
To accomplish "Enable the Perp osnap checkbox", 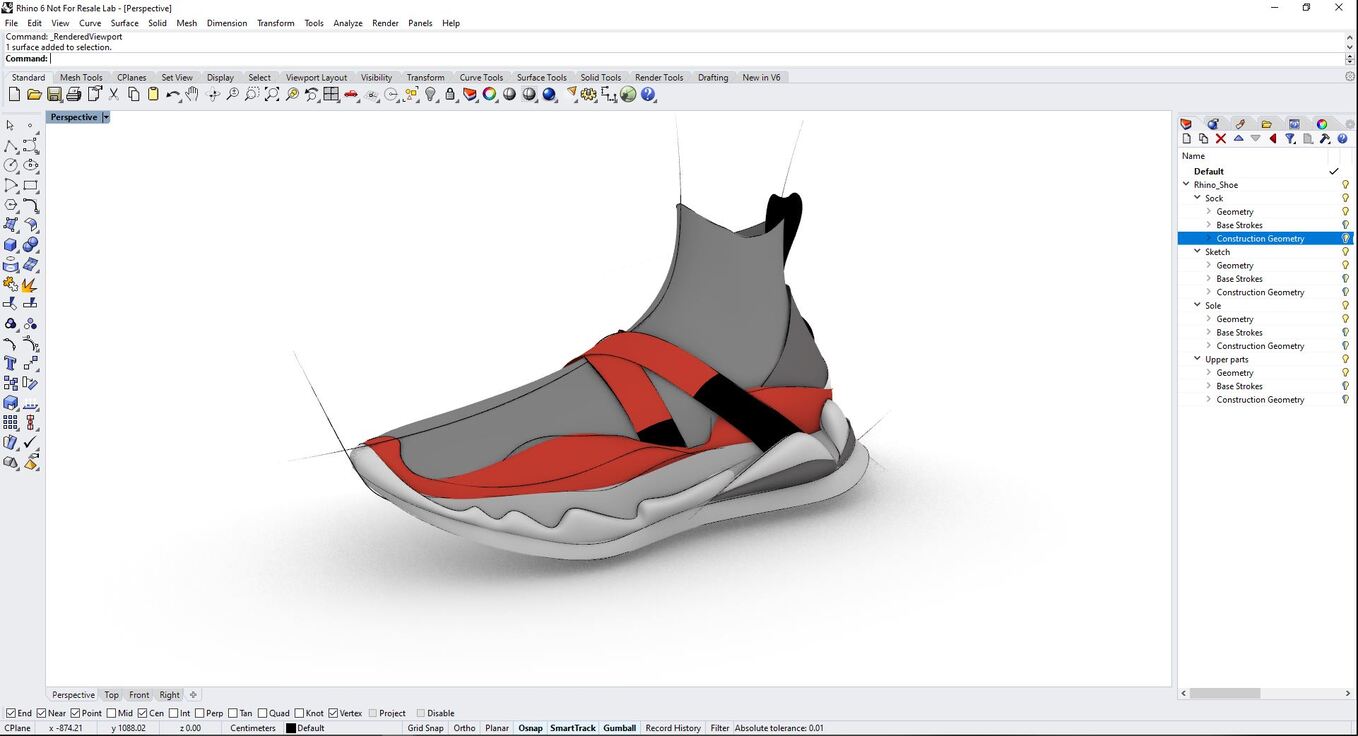I will pos(200,713).
